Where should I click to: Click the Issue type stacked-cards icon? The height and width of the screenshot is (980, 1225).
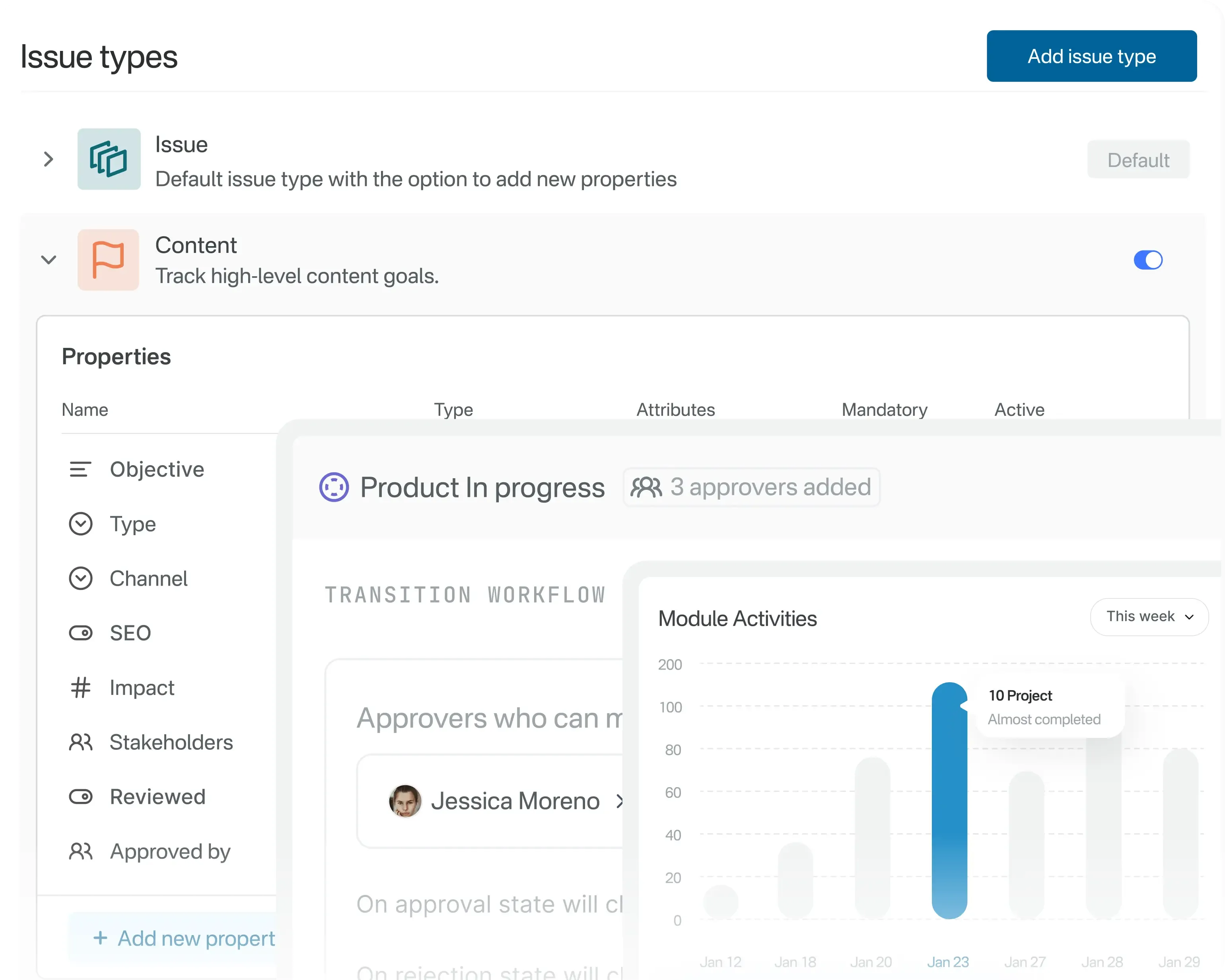tap(109, 159)
